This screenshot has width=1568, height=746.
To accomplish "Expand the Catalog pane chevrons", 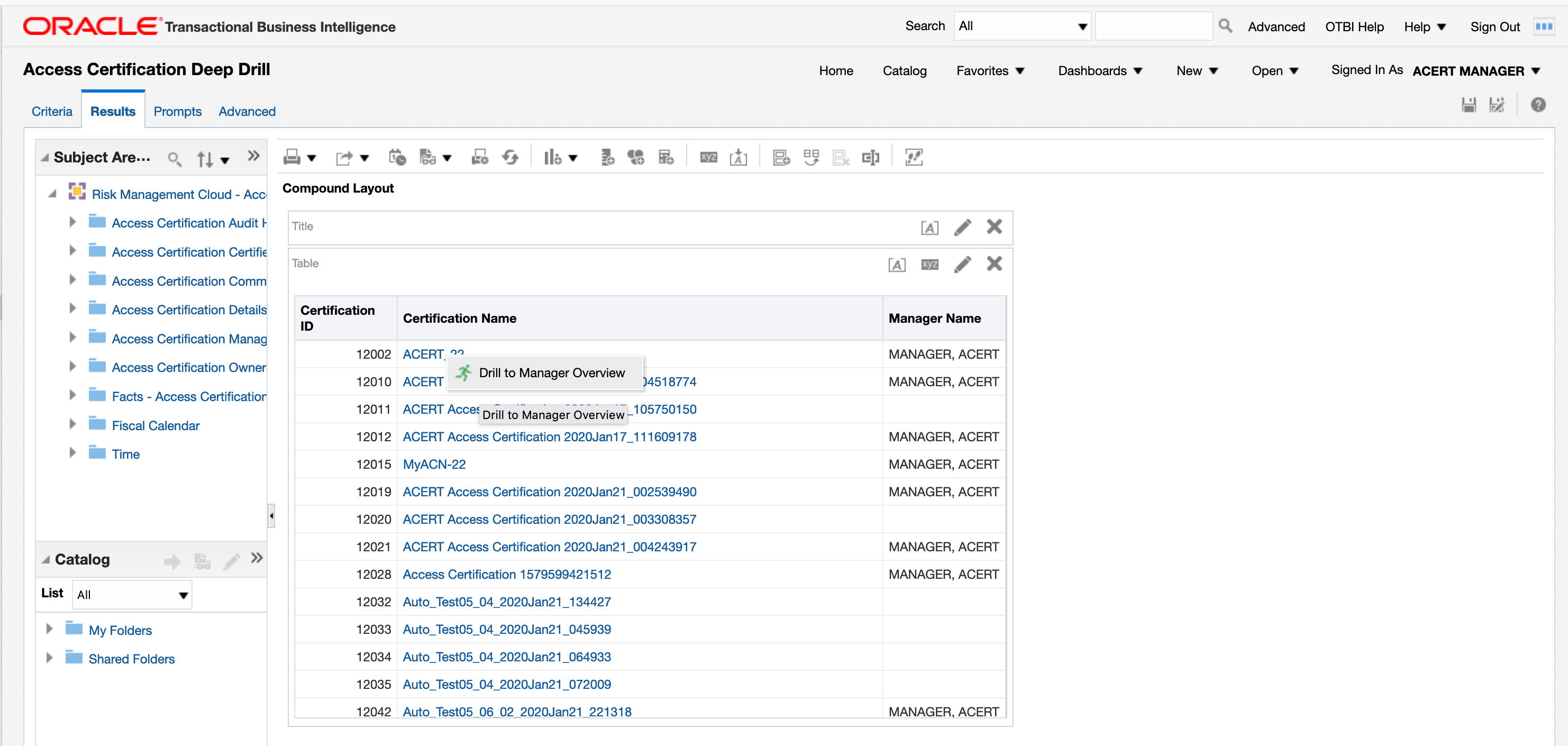I will point(257,558).
